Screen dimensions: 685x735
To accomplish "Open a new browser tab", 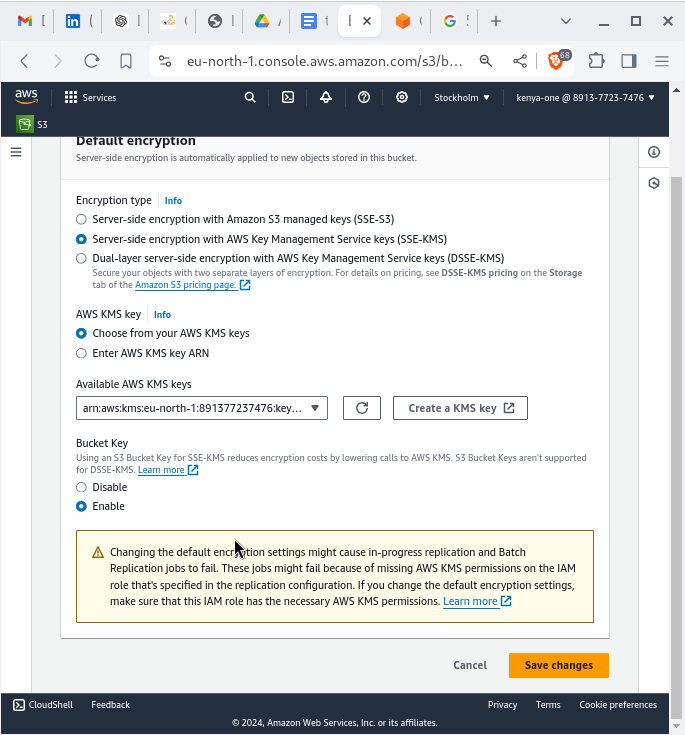I will click(x=496, y=21).
